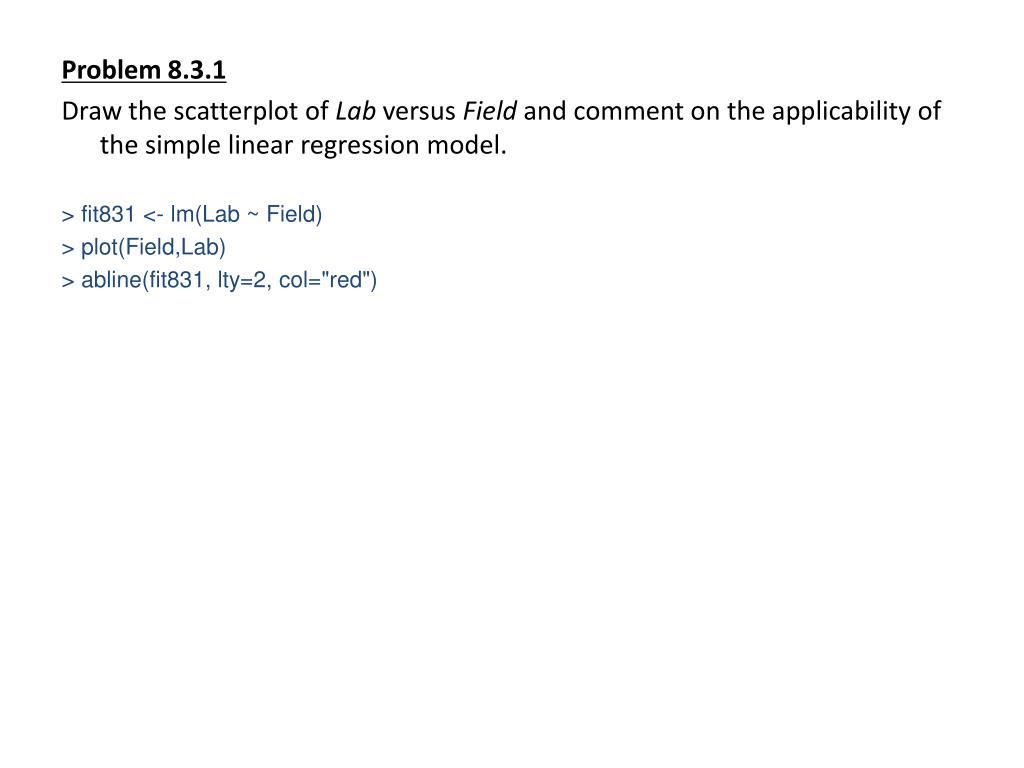Click fit831 inside the abline call
The image size is (1024, 768).
(176, 280)
